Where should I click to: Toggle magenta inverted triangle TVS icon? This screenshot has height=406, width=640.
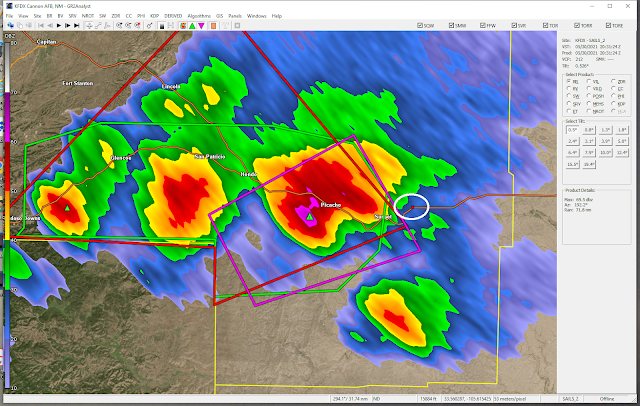click(x=201, y=25)
